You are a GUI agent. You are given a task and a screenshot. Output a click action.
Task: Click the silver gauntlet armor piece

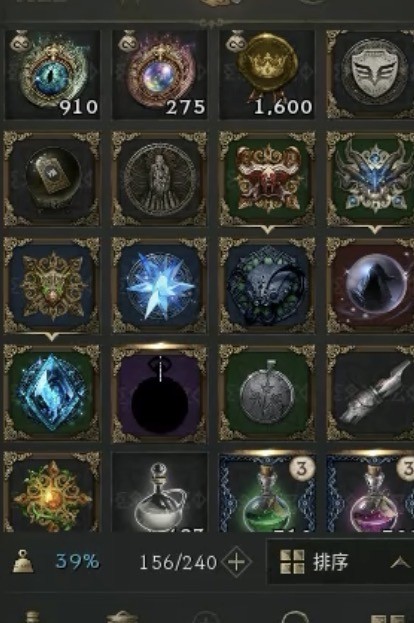pyautogui.click(x=370, y=393)
